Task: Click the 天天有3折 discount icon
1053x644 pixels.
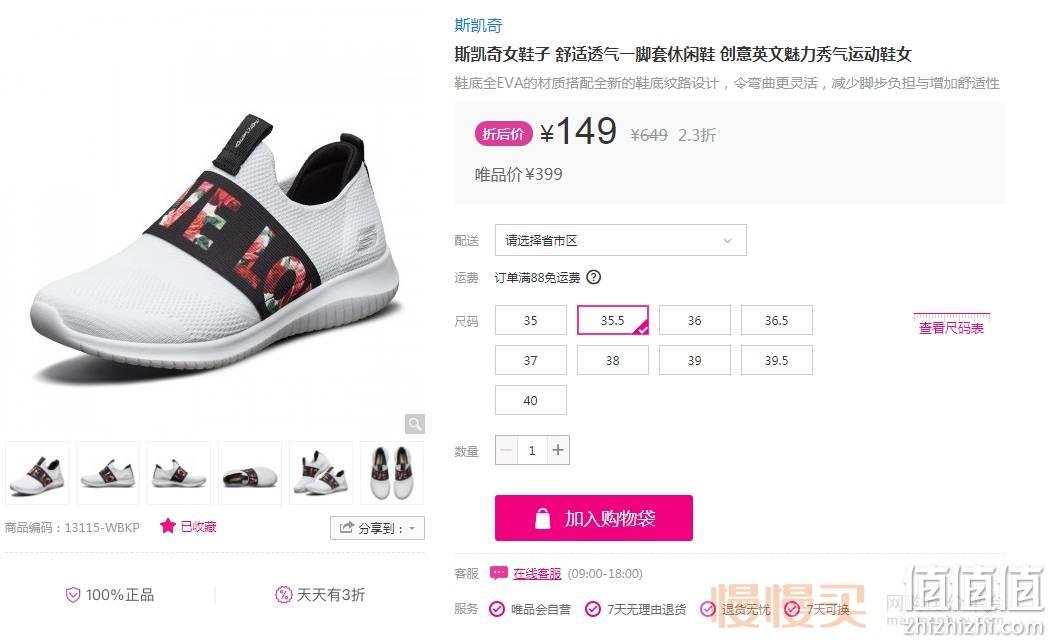Action: [283, 594]
